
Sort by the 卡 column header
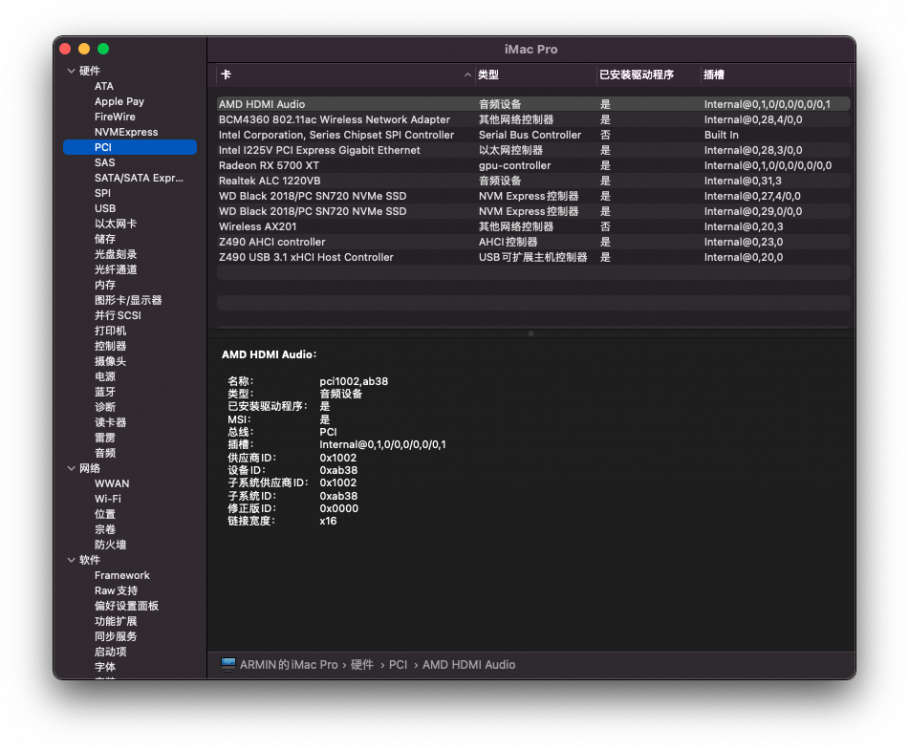click(x=346, y=75)
